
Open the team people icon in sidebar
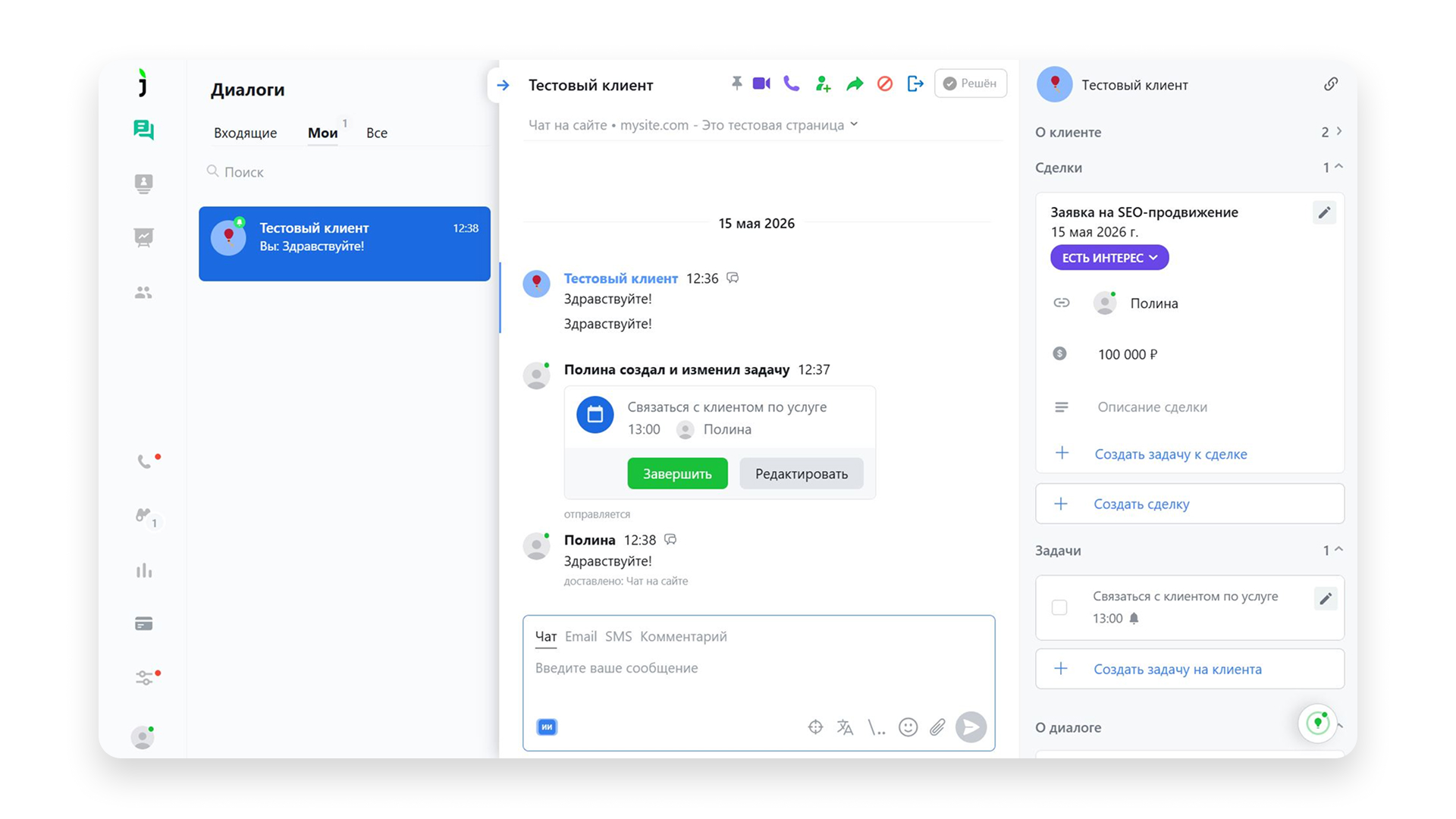coord(143,293)
